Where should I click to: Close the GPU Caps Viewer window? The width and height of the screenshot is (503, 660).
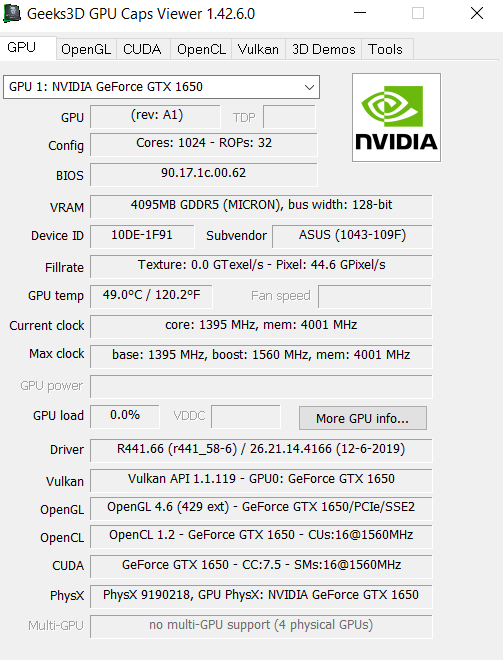pyautogui.click(x=476, y=13)
